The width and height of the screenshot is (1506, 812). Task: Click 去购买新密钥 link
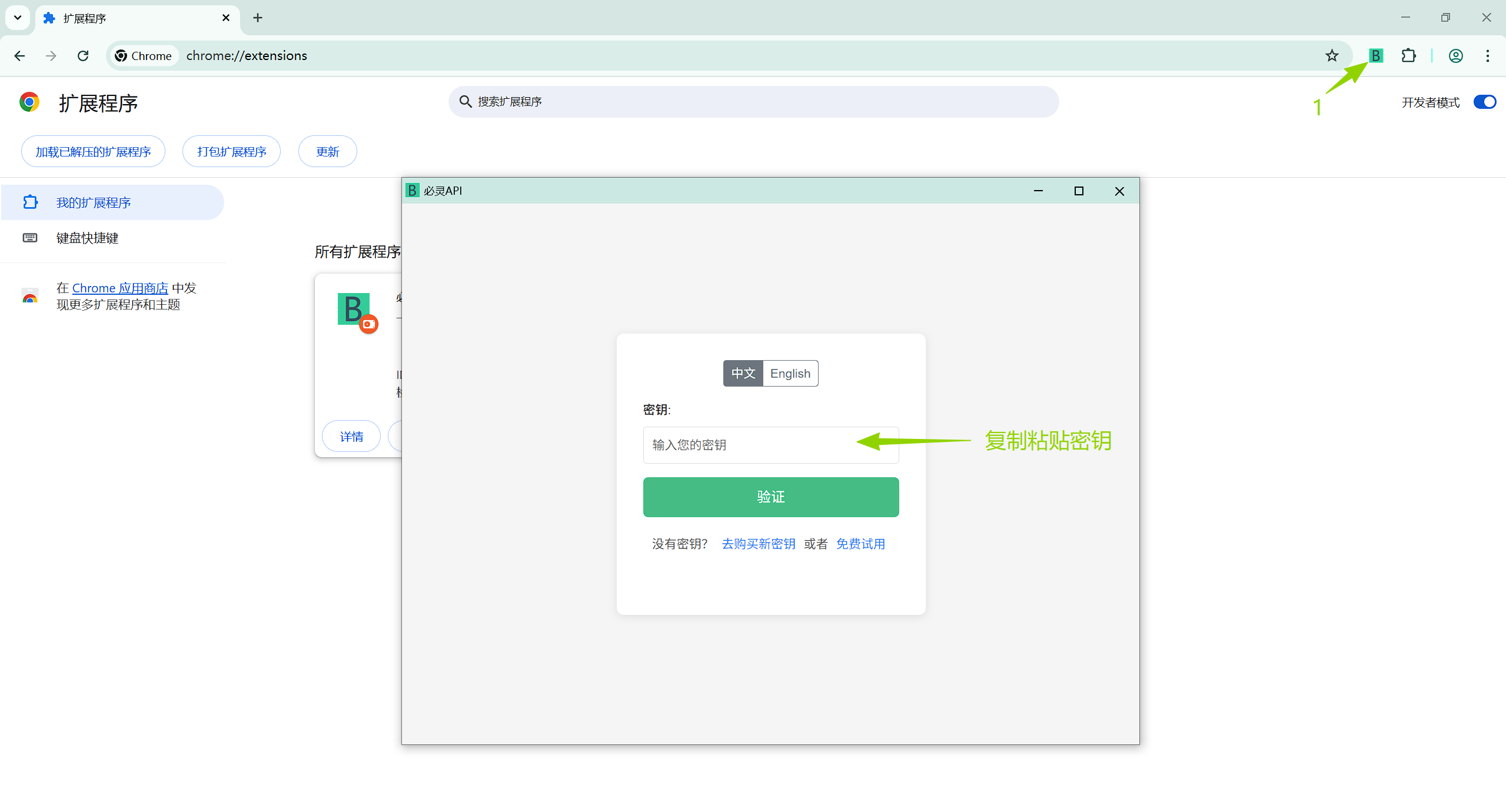(758, 544)
